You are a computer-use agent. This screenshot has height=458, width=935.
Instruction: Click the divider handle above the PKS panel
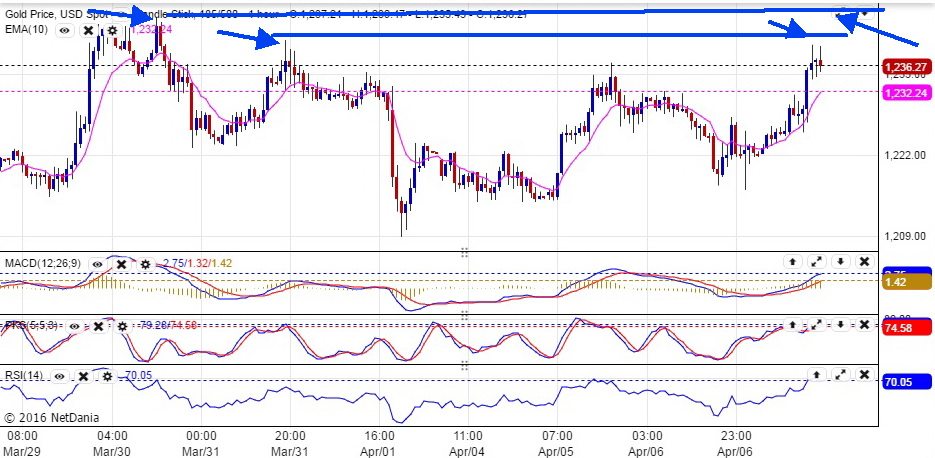(x=464, y=315)
